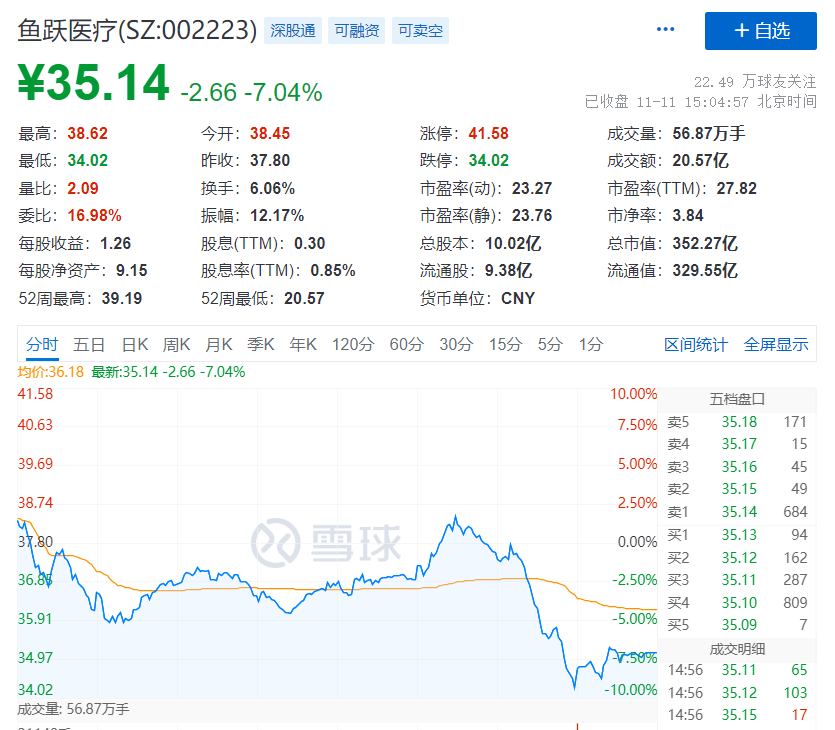
Task: Switch to the 年K chart tab
Action: coord(302,345)
